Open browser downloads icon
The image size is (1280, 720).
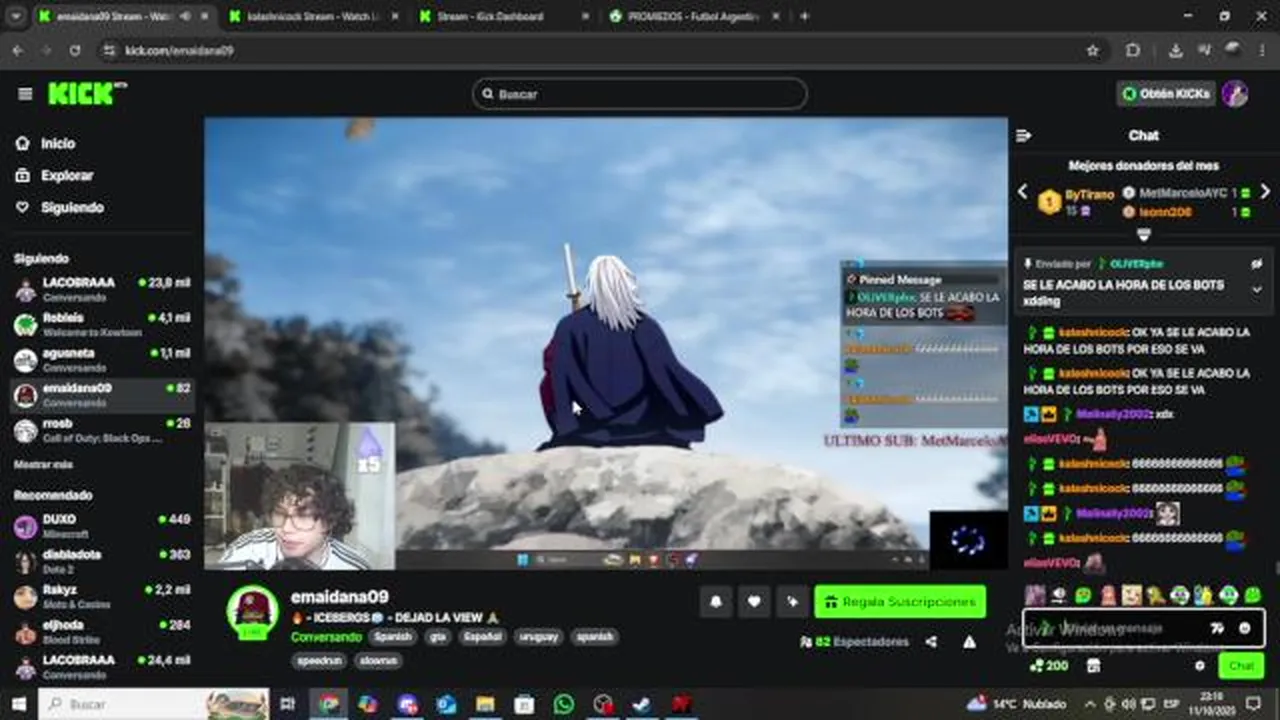[x=1176, y=50]
